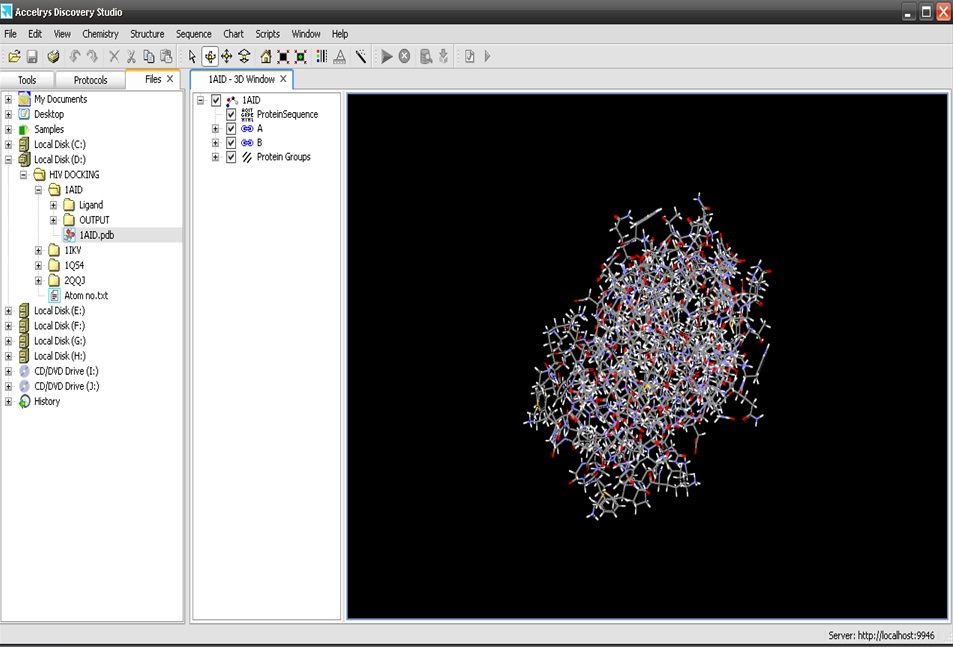Select the 1AID.pdb file in the tree
This screenshot has width=953, height=647.
tap(97, 234)
